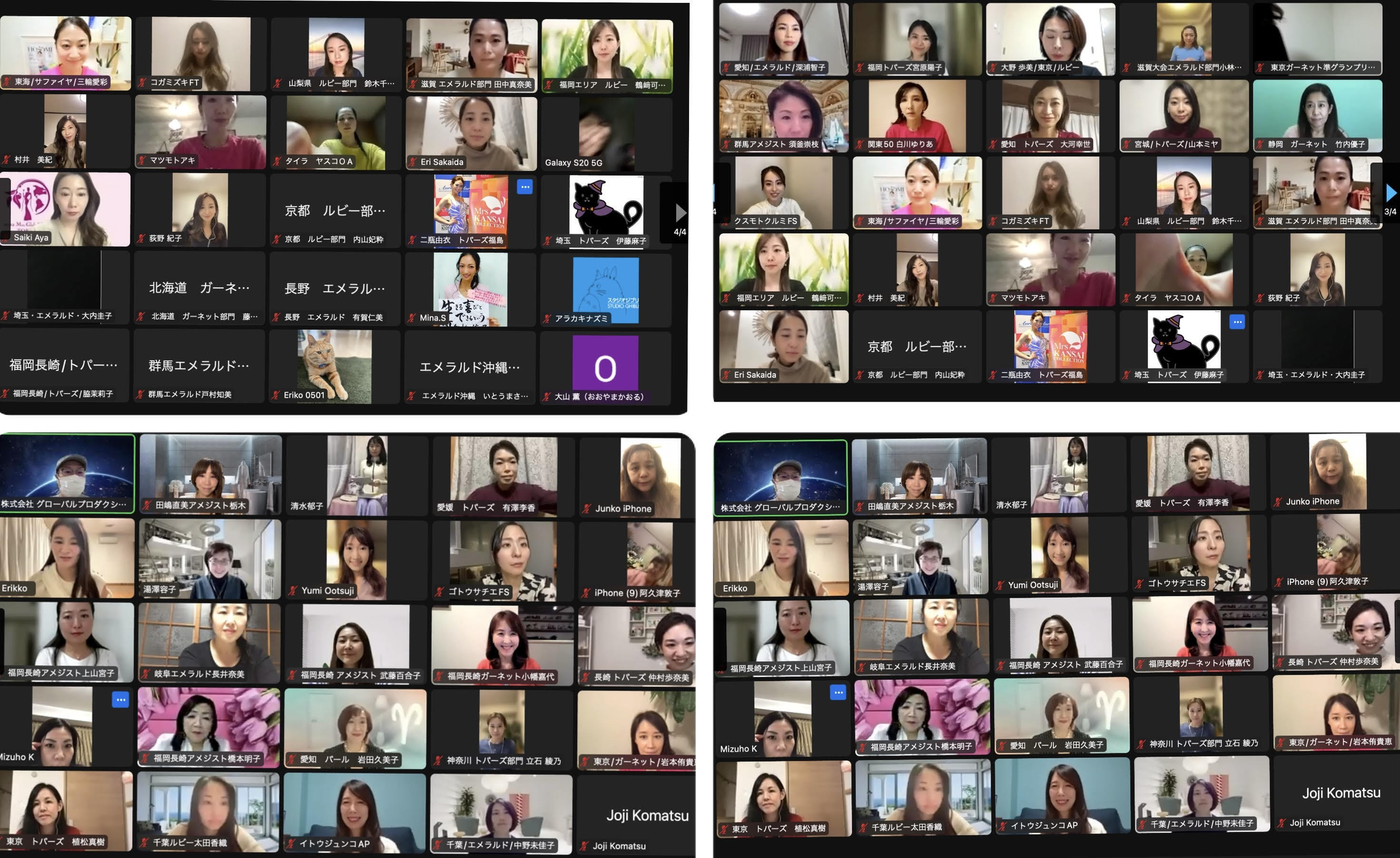Screen dimensions: 1400x858
Task: Click muted mic icon beside アラカキナズミ
Action: coord(547,319)
